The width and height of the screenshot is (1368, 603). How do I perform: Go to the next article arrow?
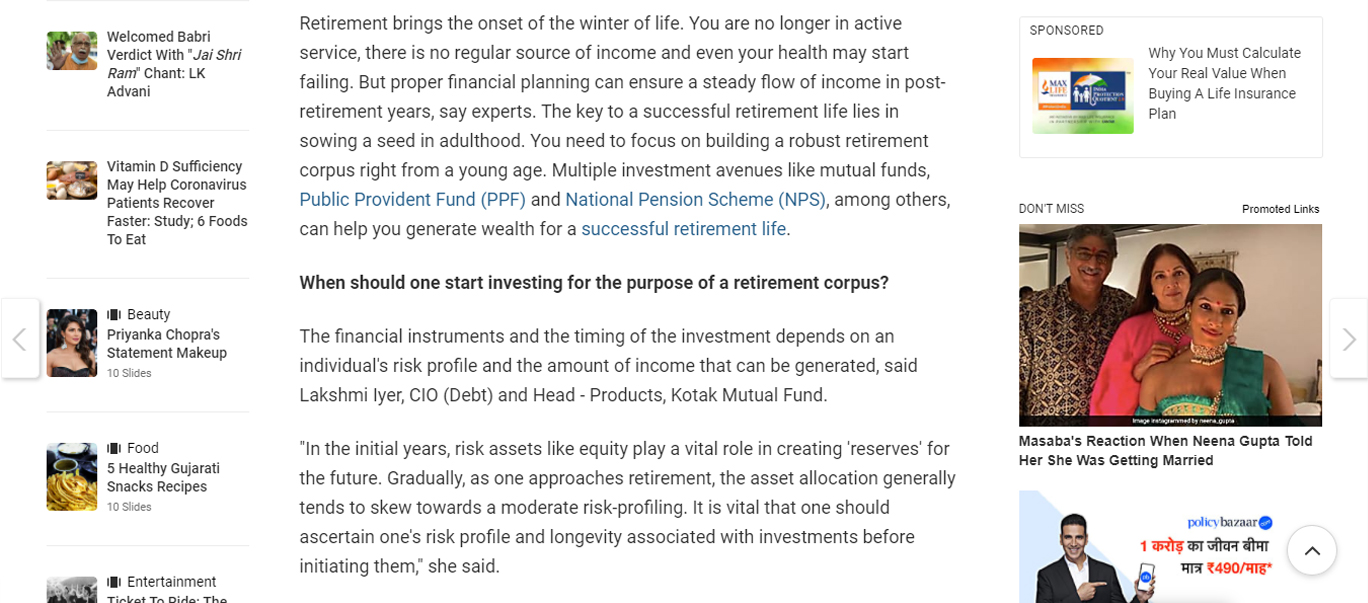coord(1348,339)
